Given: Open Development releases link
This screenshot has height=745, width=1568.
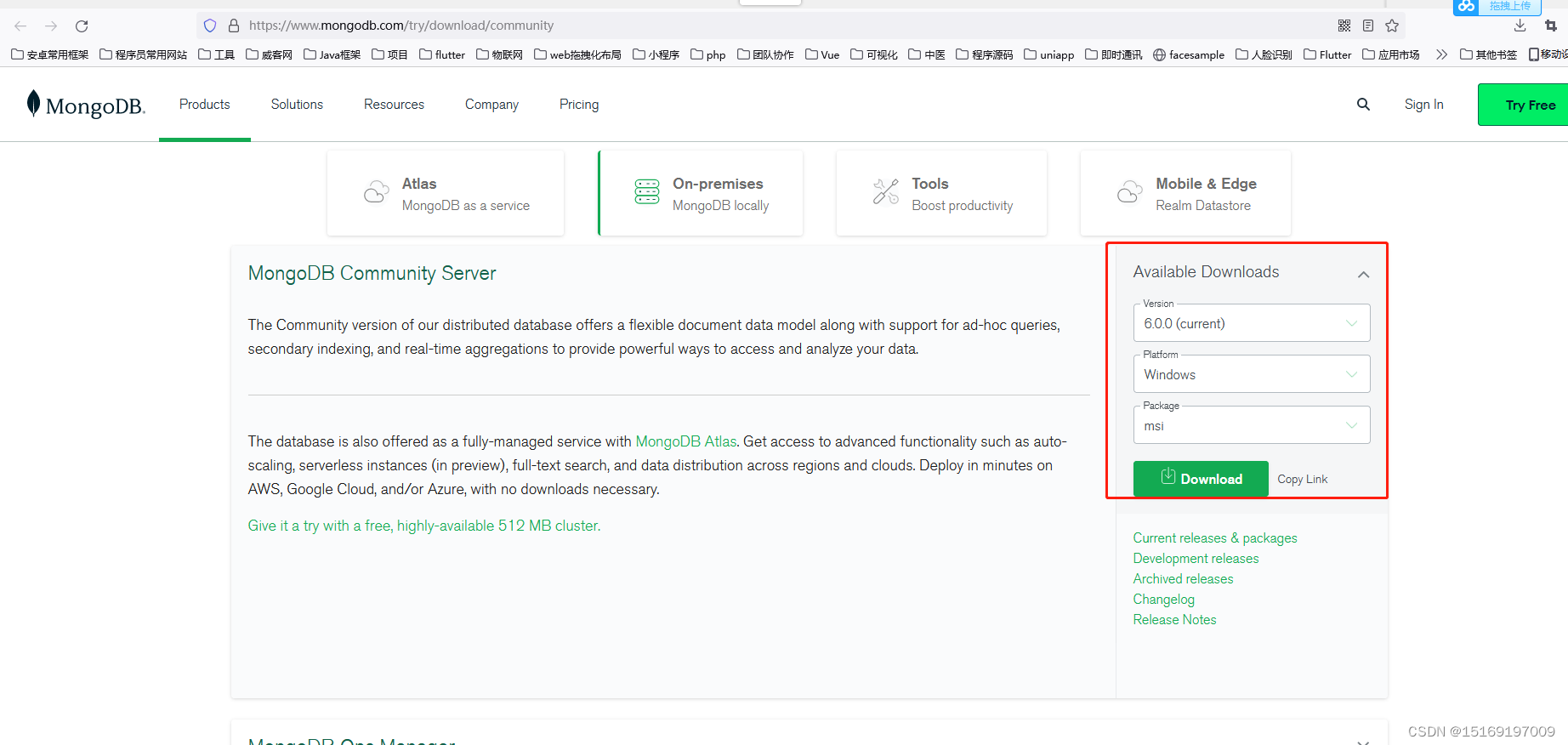Looking at the screenshot, I should pos(1196,558).
